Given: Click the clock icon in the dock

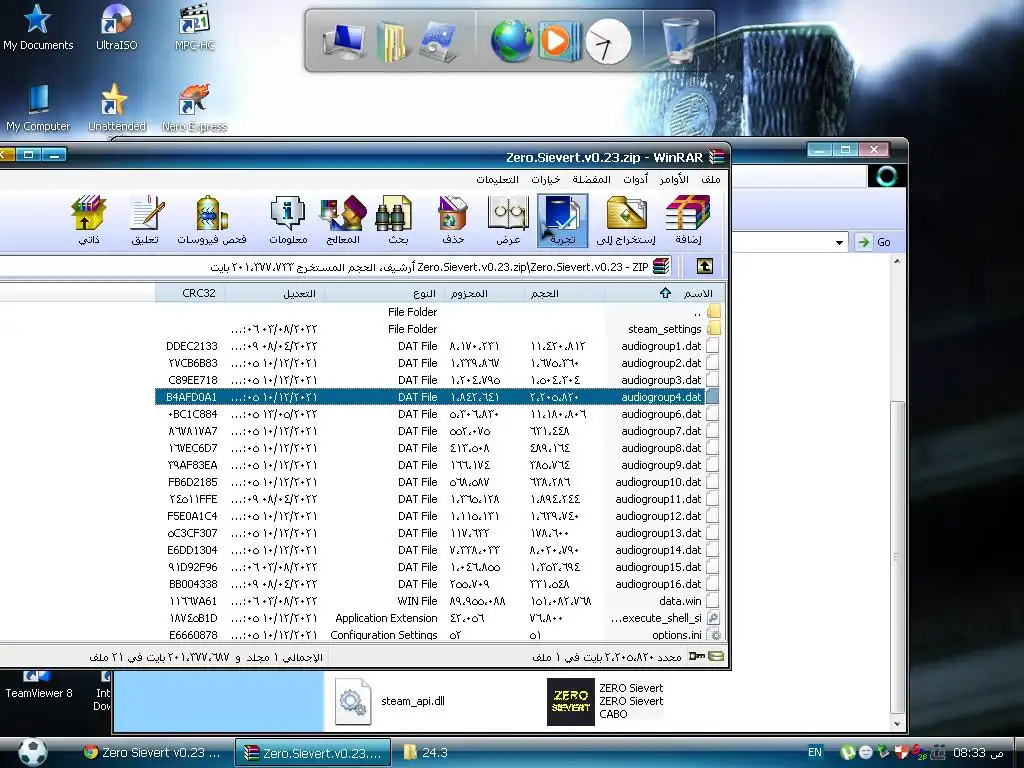Looking at the screenshot, I should tap(607, 40).
